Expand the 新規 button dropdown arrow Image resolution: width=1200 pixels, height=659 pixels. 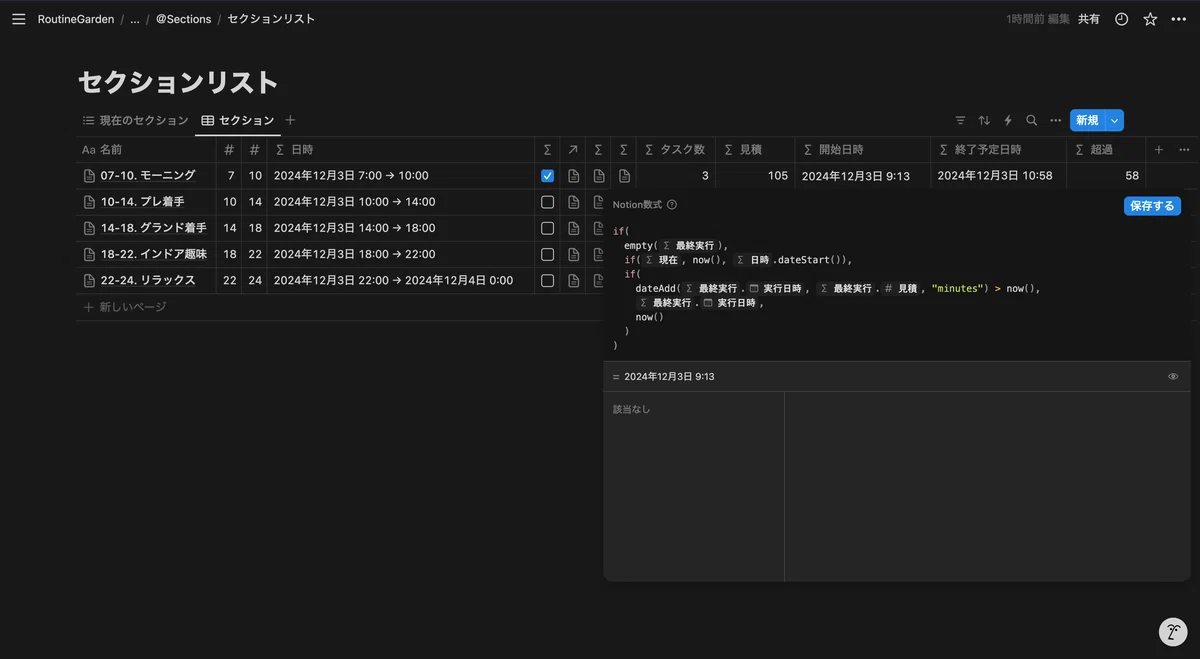pos(1115,120)
